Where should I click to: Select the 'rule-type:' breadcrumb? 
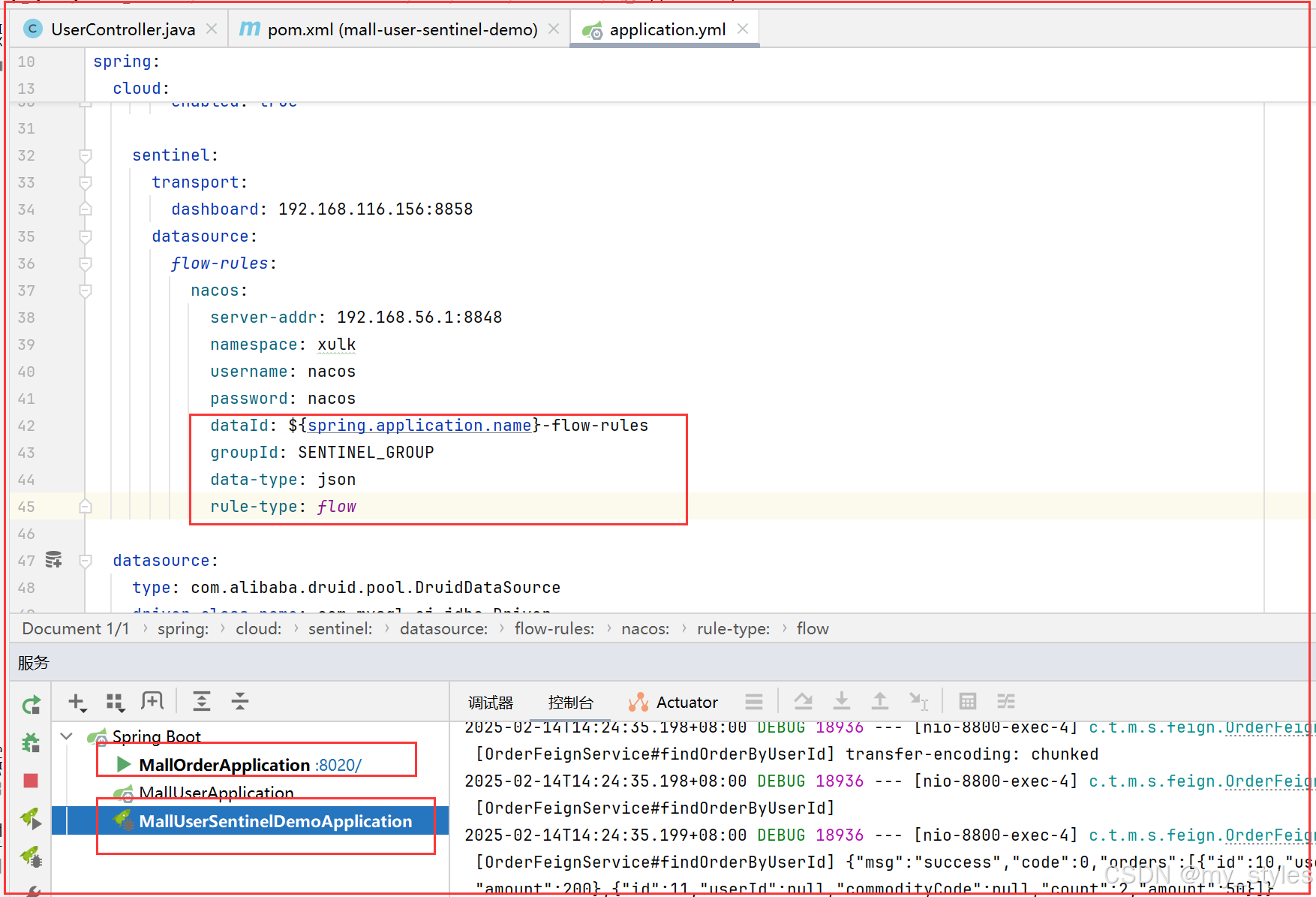click(733, 629)
